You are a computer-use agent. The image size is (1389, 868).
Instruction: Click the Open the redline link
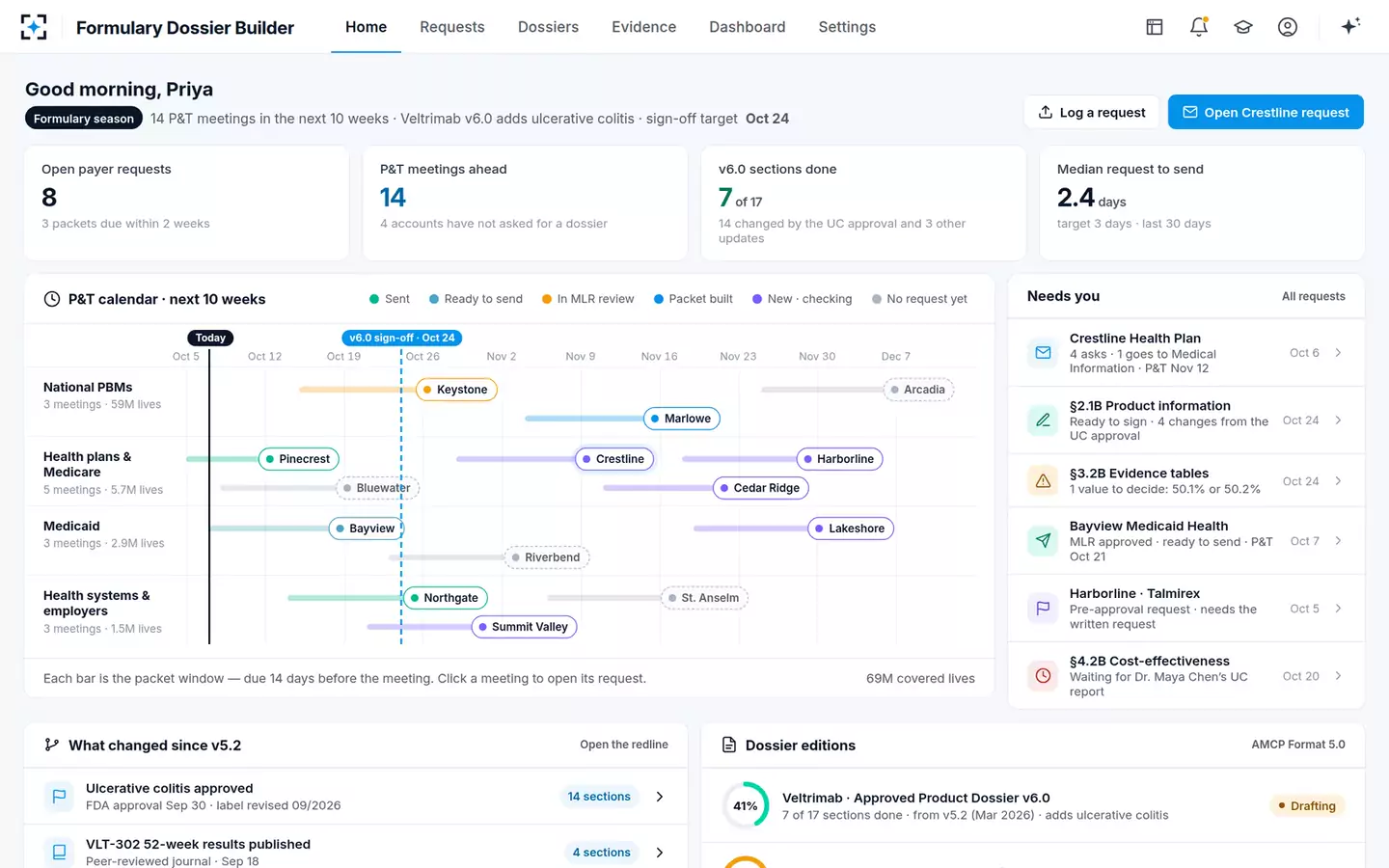[624, 745]
